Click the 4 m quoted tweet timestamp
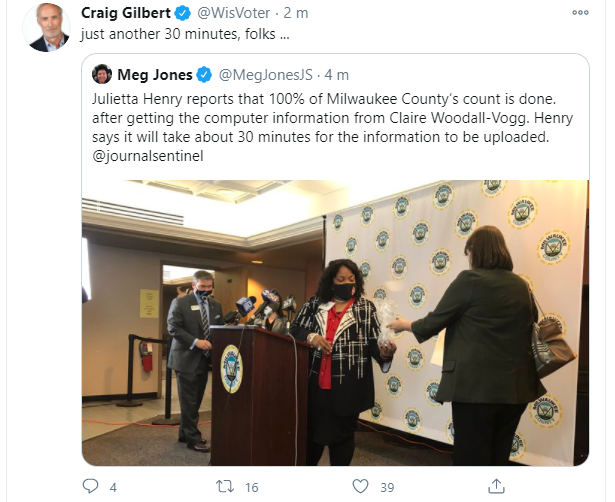Screen dimensions: 615x502 (x=337, y=75)
